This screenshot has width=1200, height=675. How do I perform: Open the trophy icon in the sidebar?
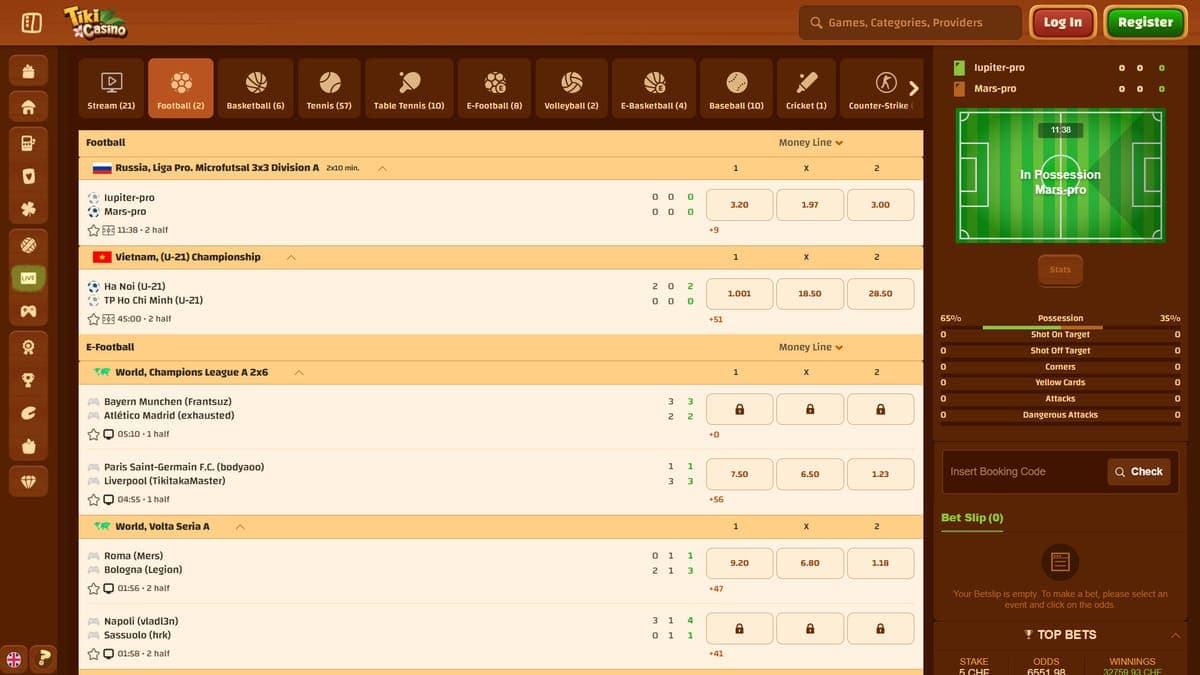[28, 380]
